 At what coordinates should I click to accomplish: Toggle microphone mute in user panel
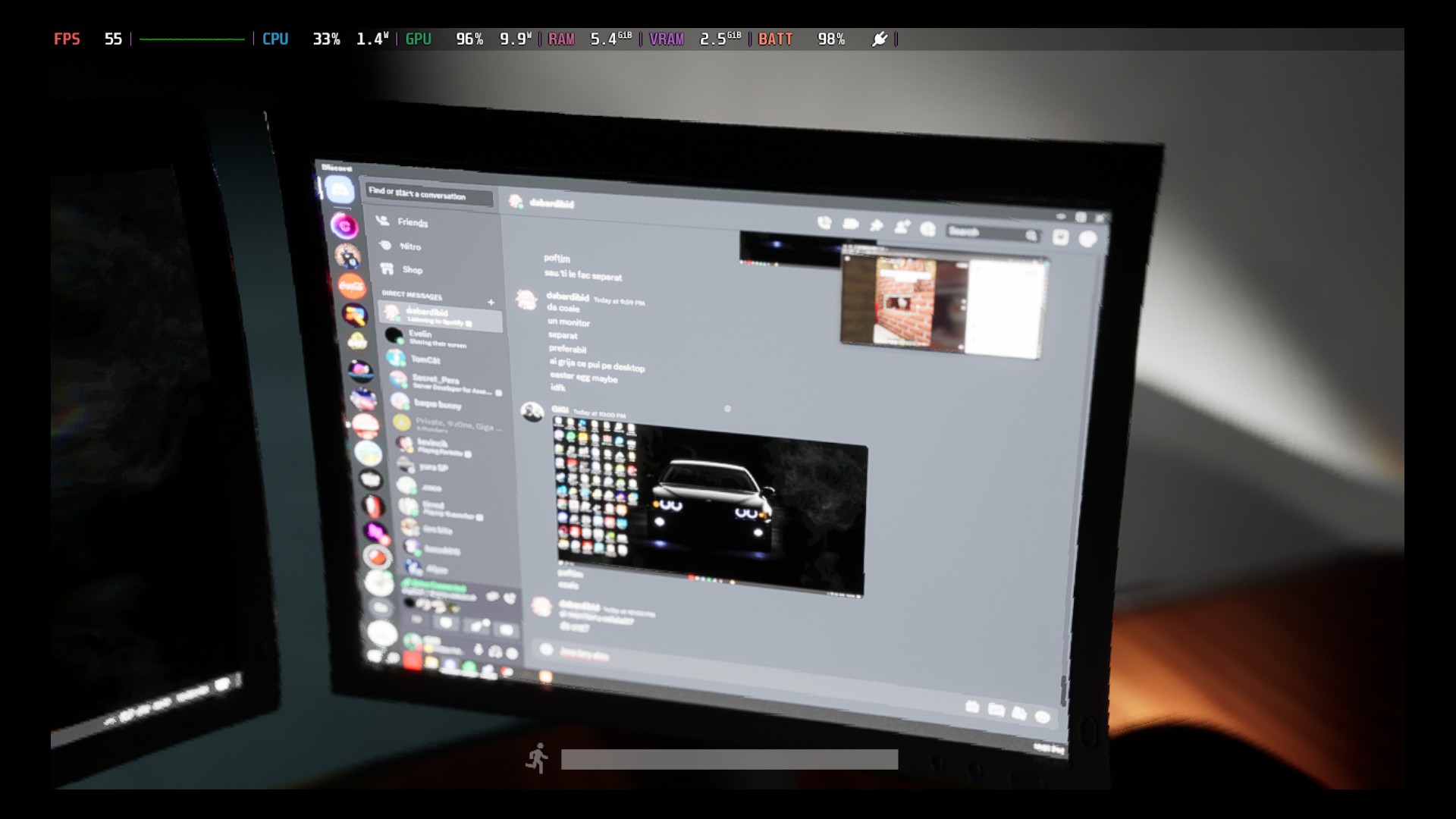tap(478, 650)
